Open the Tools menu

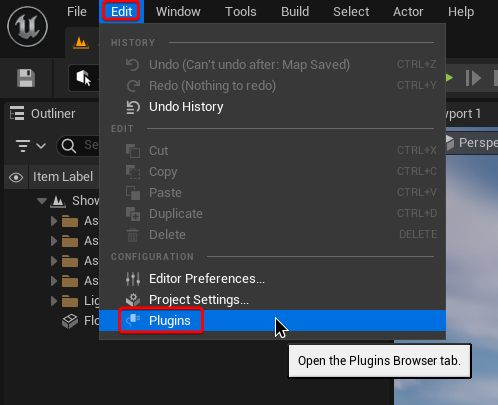coord(241,12)
